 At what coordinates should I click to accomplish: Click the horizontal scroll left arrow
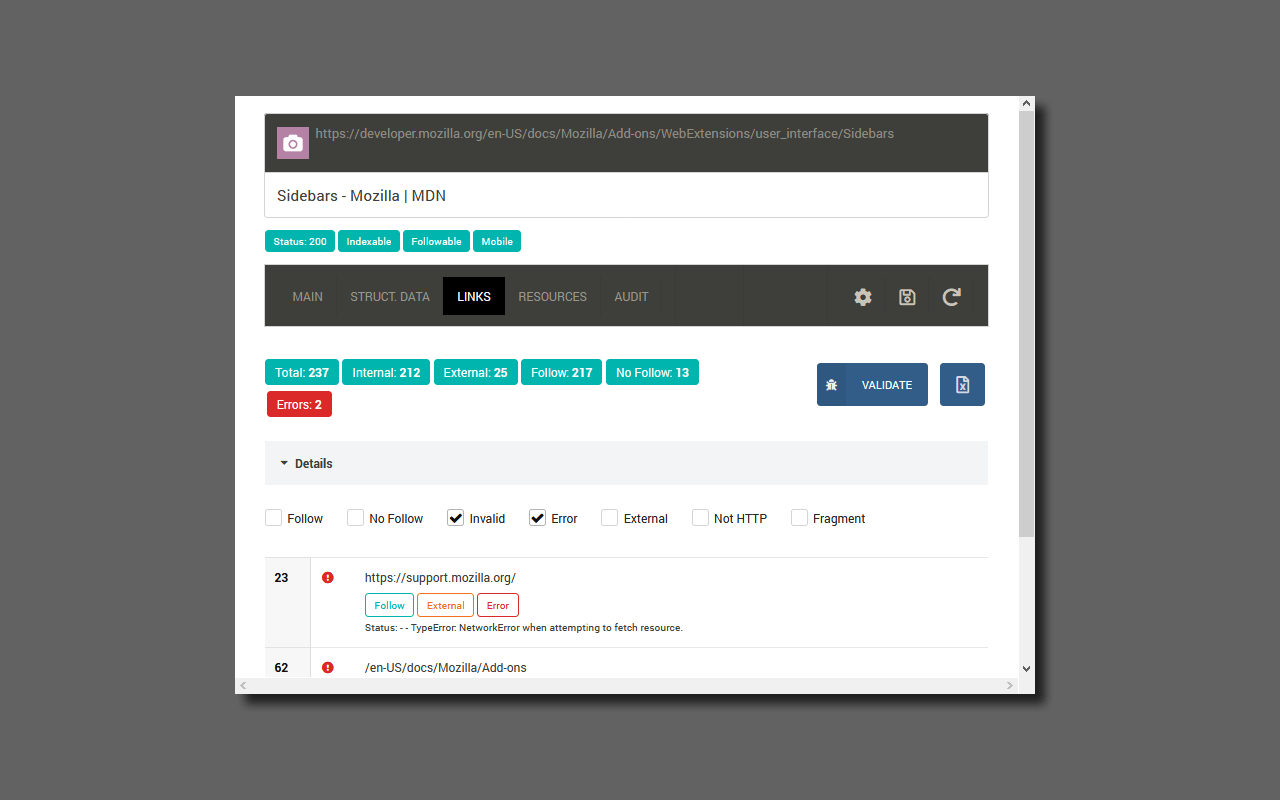(x=243, y=686)
